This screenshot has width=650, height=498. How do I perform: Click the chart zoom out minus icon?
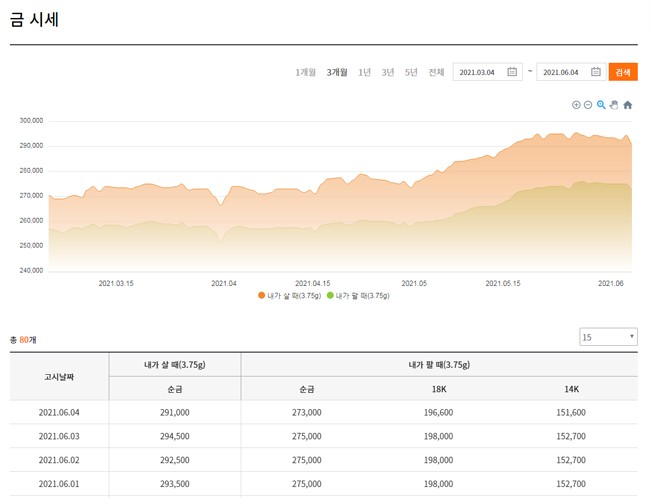coord(588,105)
